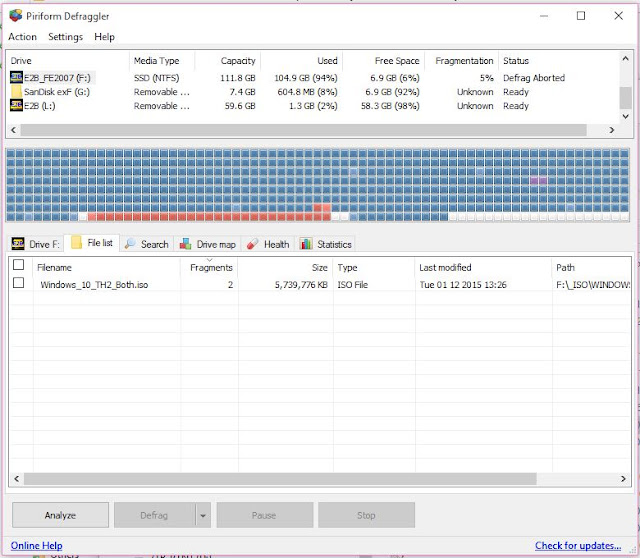Select the E2B (L:) drive icon
Image resolution: width=640 pixels, height=558 pixels.
(16, 105)
